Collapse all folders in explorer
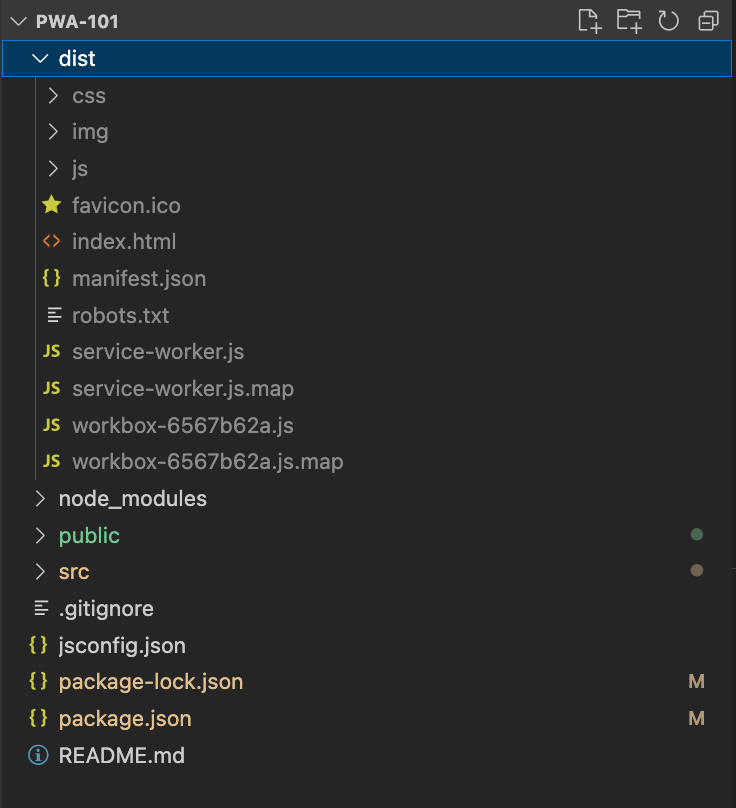 coord(708,21)
